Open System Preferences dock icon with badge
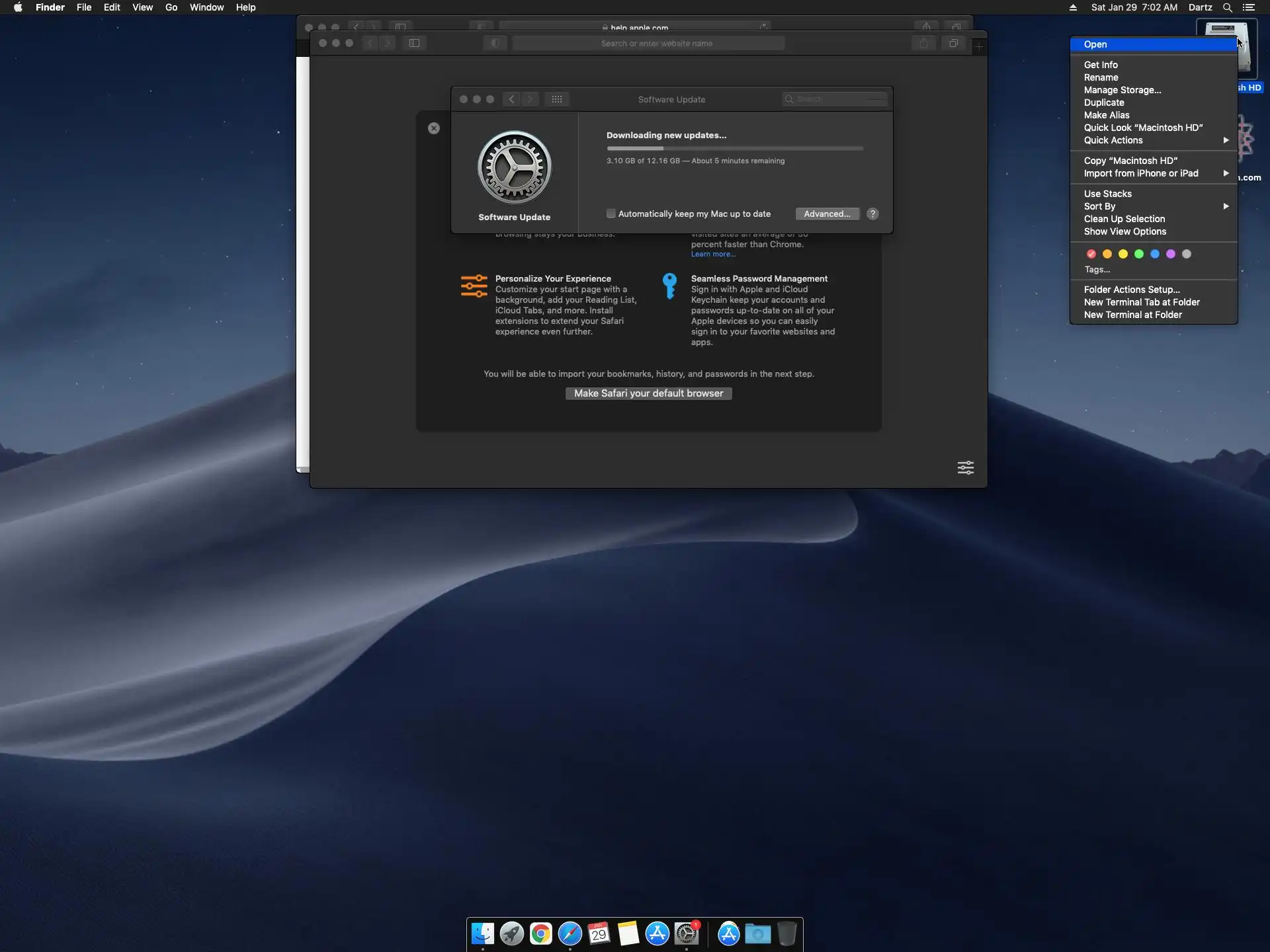This screenshot has width=1270, height=952. click(x=687, y=933)
